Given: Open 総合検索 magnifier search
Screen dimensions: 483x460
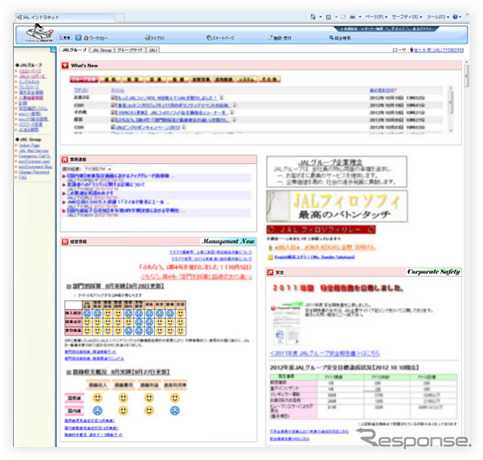Looking at the screenshot, I should [x=340, y=38].
